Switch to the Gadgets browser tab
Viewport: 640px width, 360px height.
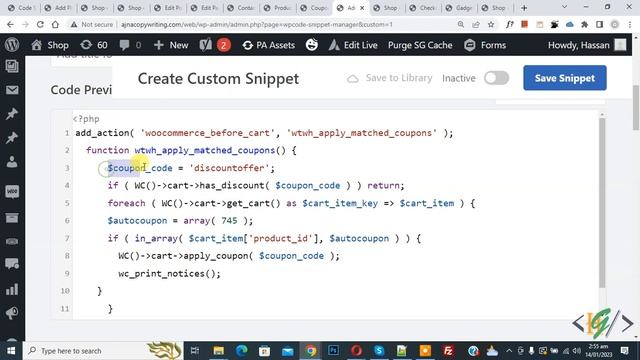point(460,8)
